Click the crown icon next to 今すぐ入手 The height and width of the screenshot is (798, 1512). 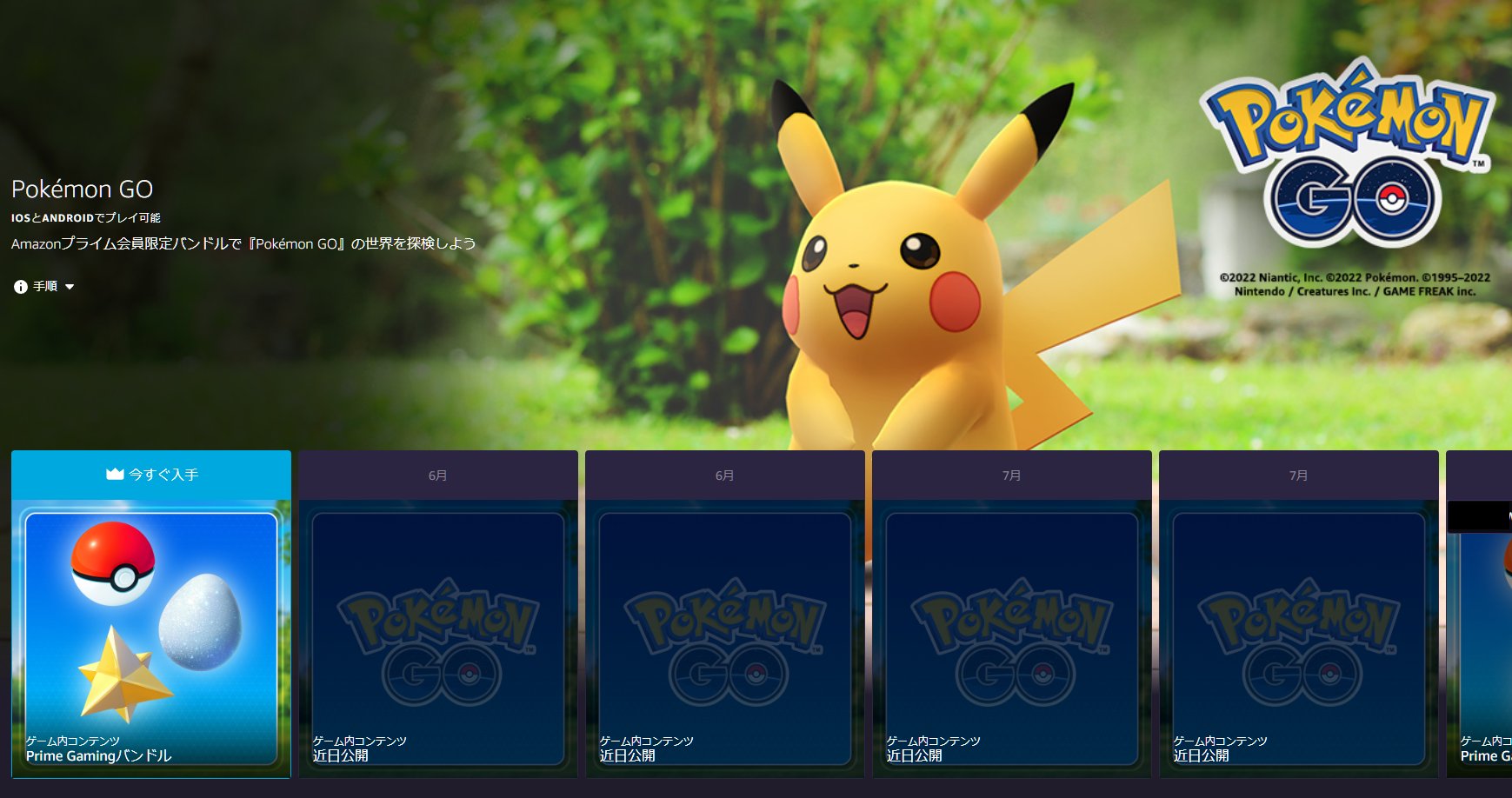tap(115, 474)
